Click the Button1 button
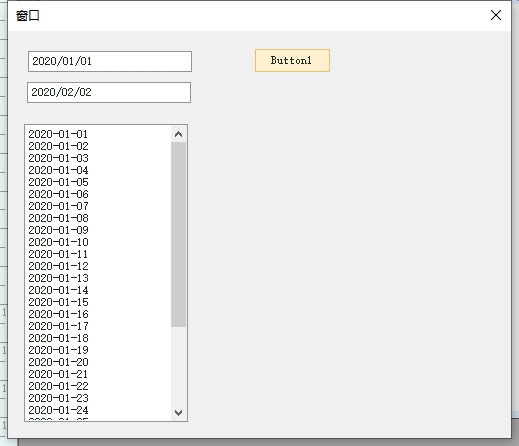The height and width of the screenshot is (446, 519). pyautogui.click(x=292, y=60)
